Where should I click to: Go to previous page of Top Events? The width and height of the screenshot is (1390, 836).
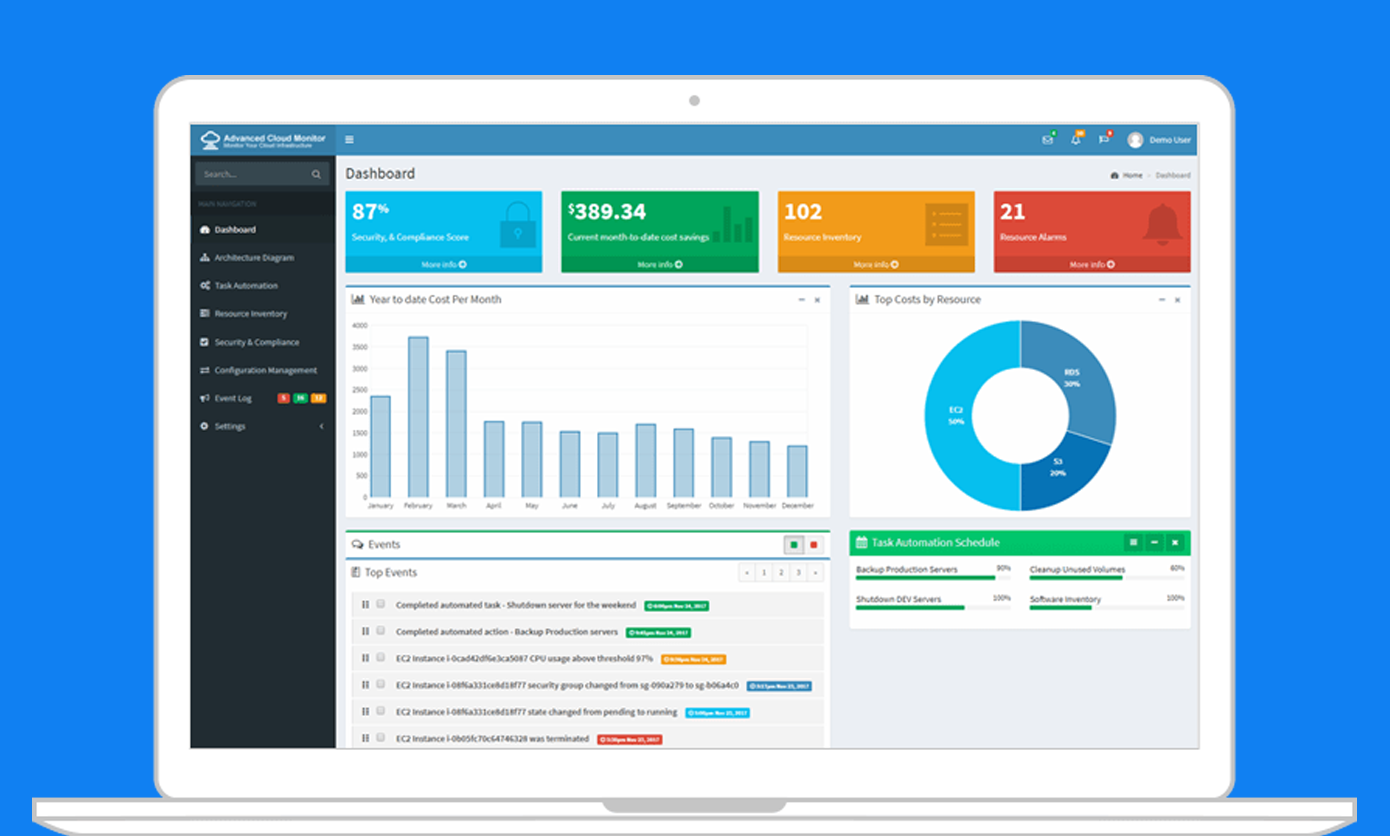click(x=746, y=573)
